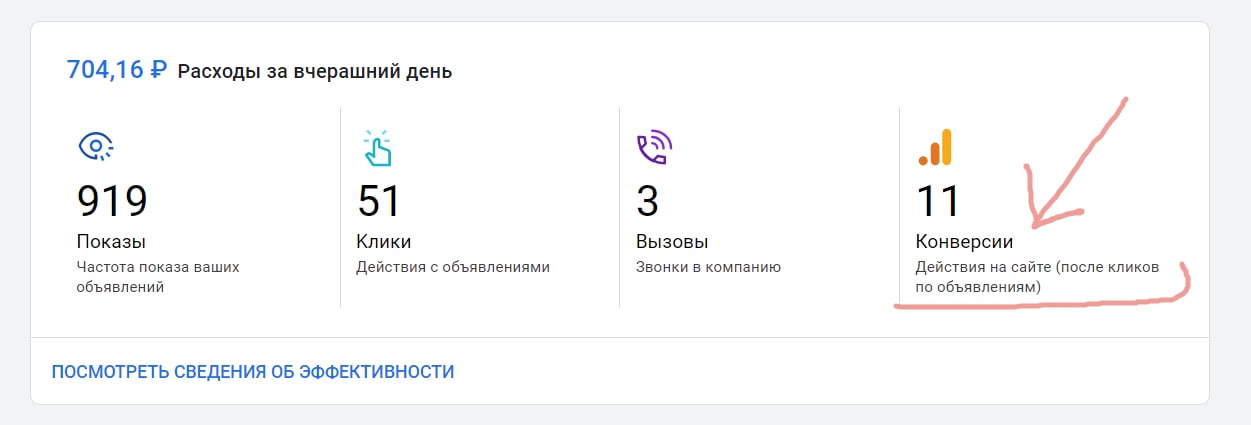Click description Действия с объявлениями
1251x425 pixels.
(452, 267)
